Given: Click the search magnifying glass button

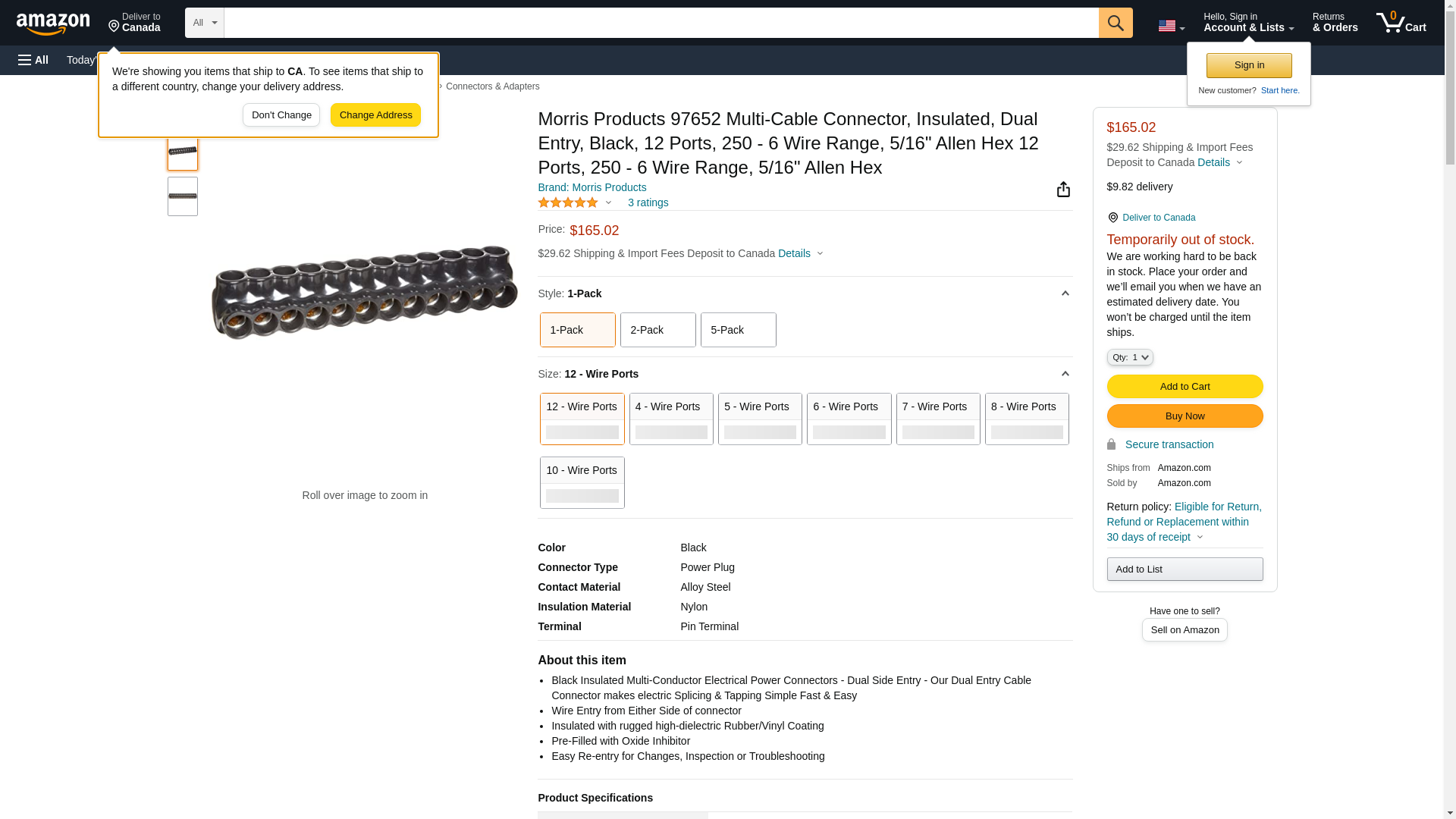Looking at the screenshot, I should 1115,23.
